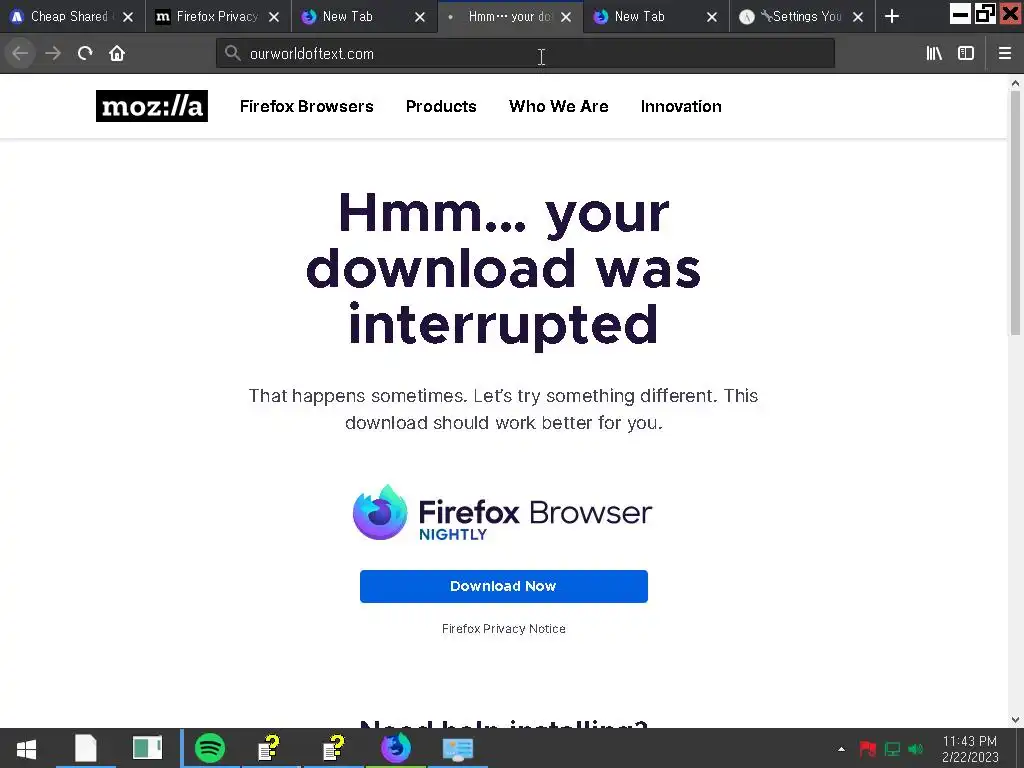Open the clock showing 11:43 PM

pos(970,749)
